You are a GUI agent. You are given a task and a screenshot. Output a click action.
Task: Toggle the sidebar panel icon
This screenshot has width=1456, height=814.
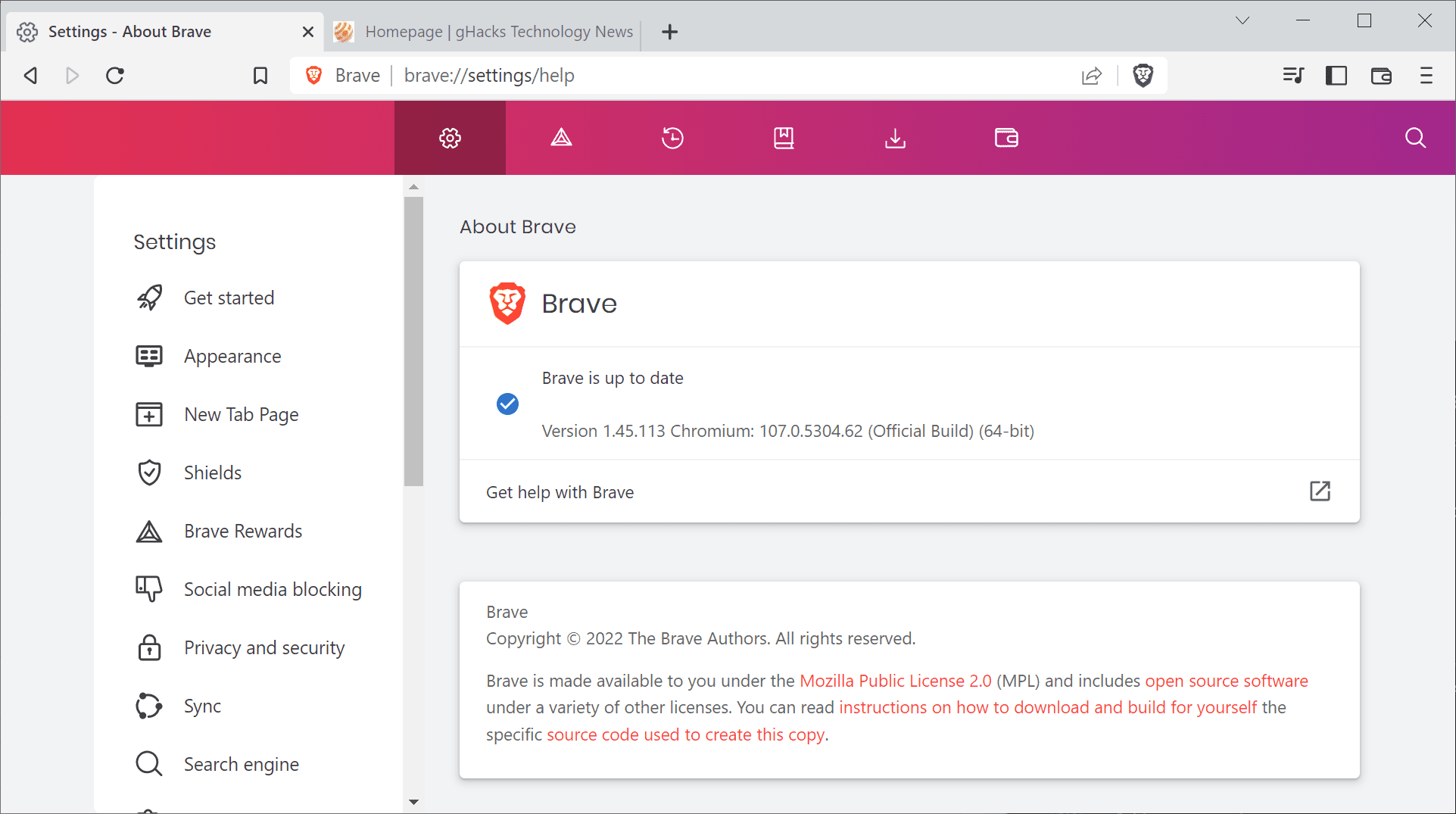(x=1336, y=76)
